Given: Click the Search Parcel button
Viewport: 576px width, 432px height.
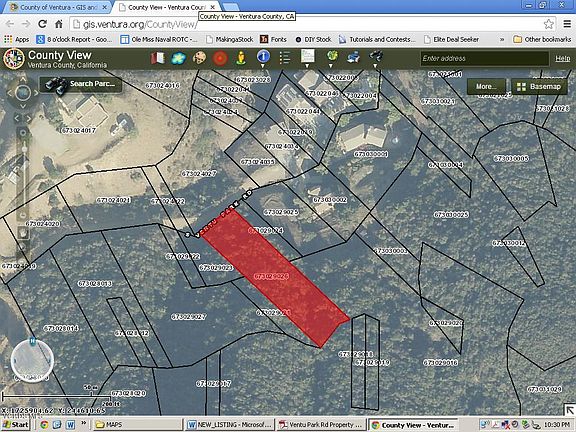Looking at the screenshot, I should pyautogui.click(x=80, y=84).
